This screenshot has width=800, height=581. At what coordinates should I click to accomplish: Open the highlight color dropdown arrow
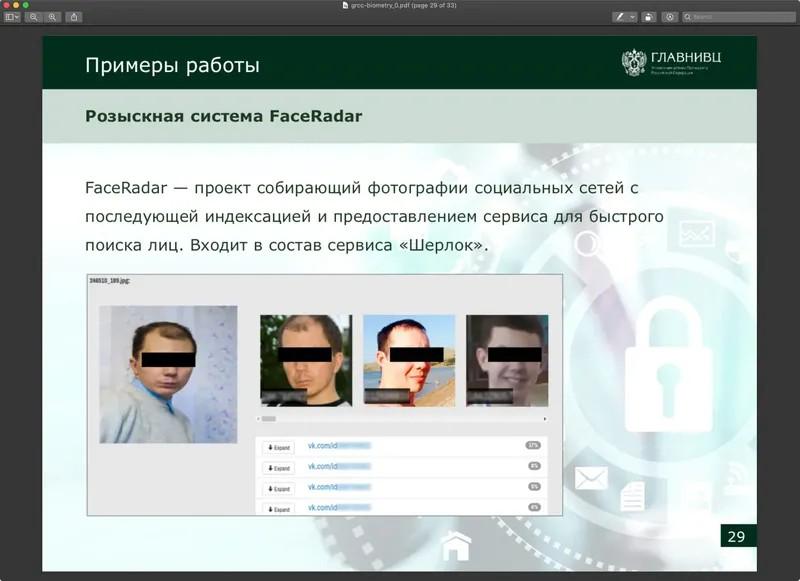633,17
